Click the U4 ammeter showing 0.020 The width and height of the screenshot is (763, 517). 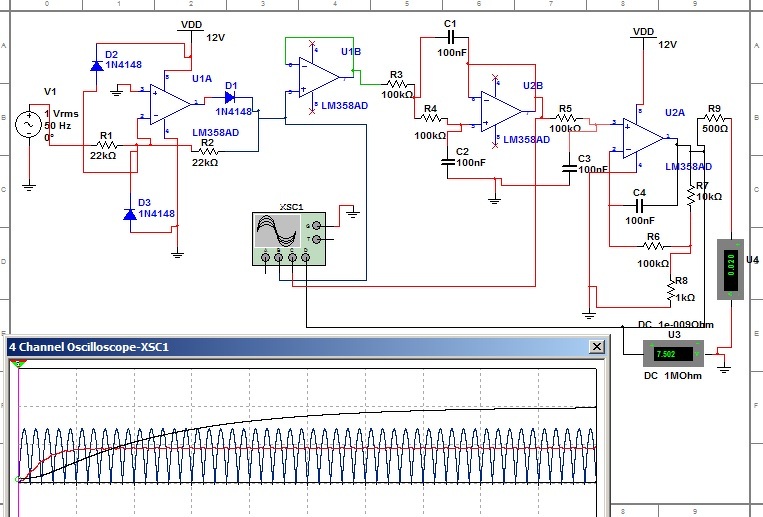click(x=730, y=269)
